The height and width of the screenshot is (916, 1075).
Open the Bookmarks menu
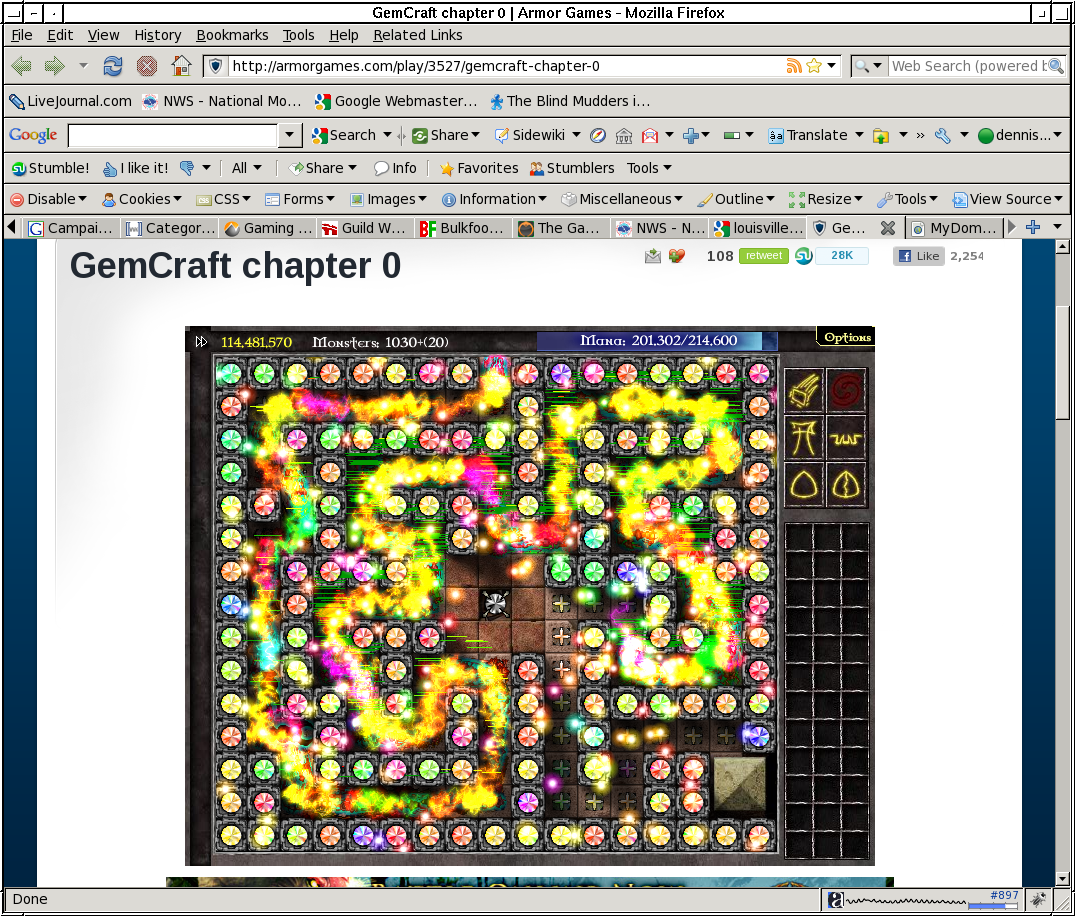[x=232, y=35]
